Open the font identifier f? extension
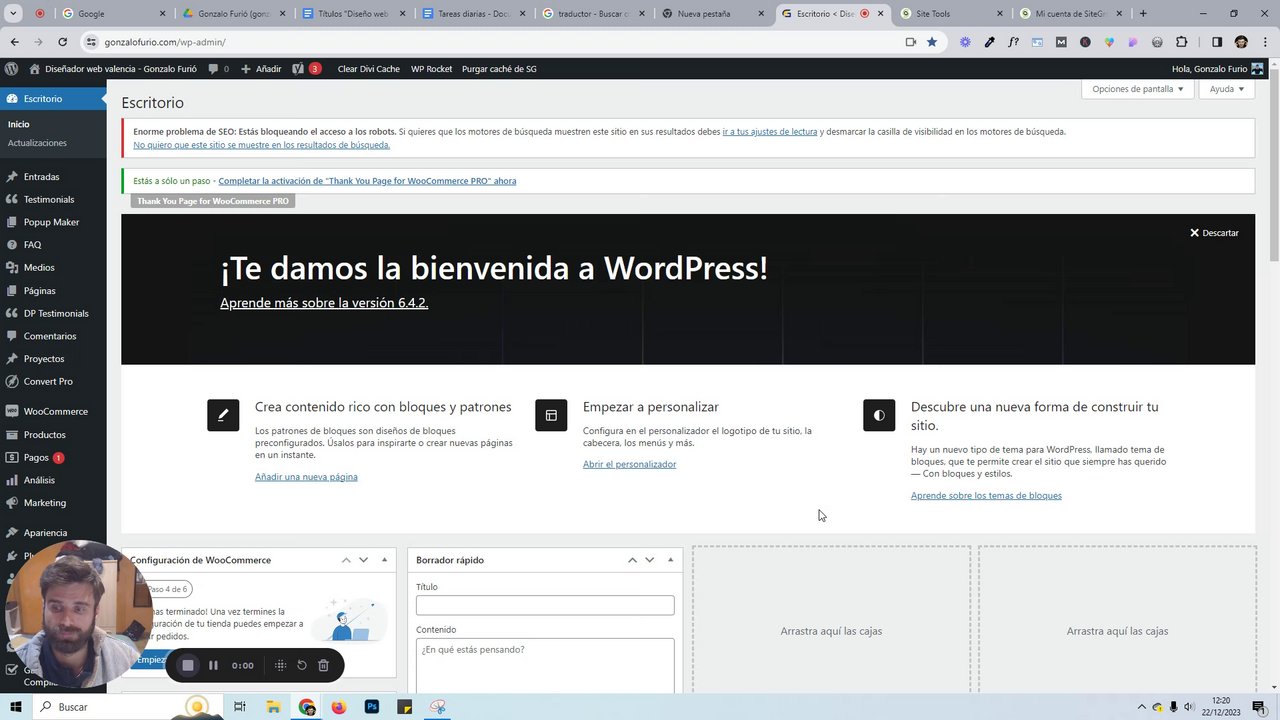1280x720 pixels. coord(1013,42)
